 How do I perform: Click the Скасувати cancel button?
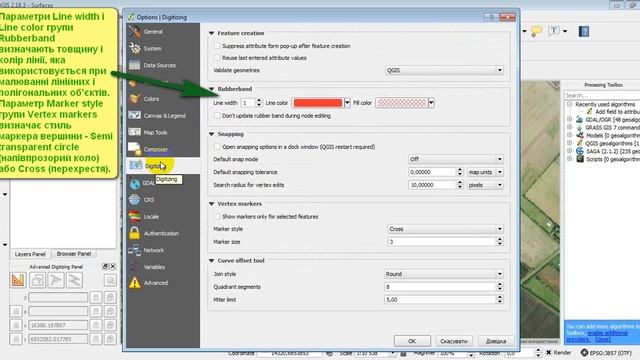coord(454,341)
